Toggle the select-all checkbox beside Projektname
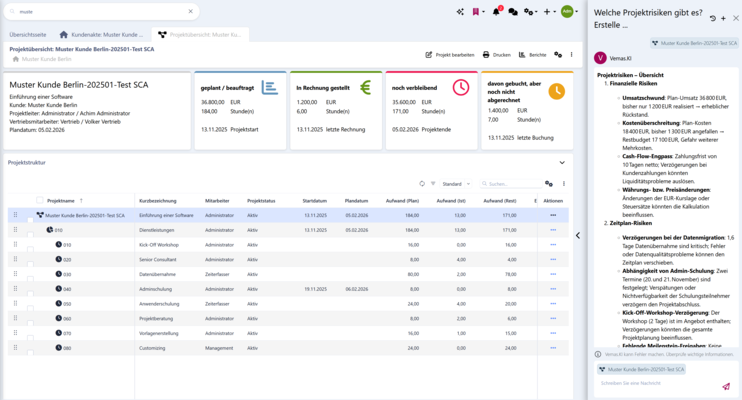This screenshot has width=742, height=400. [40, 200]
